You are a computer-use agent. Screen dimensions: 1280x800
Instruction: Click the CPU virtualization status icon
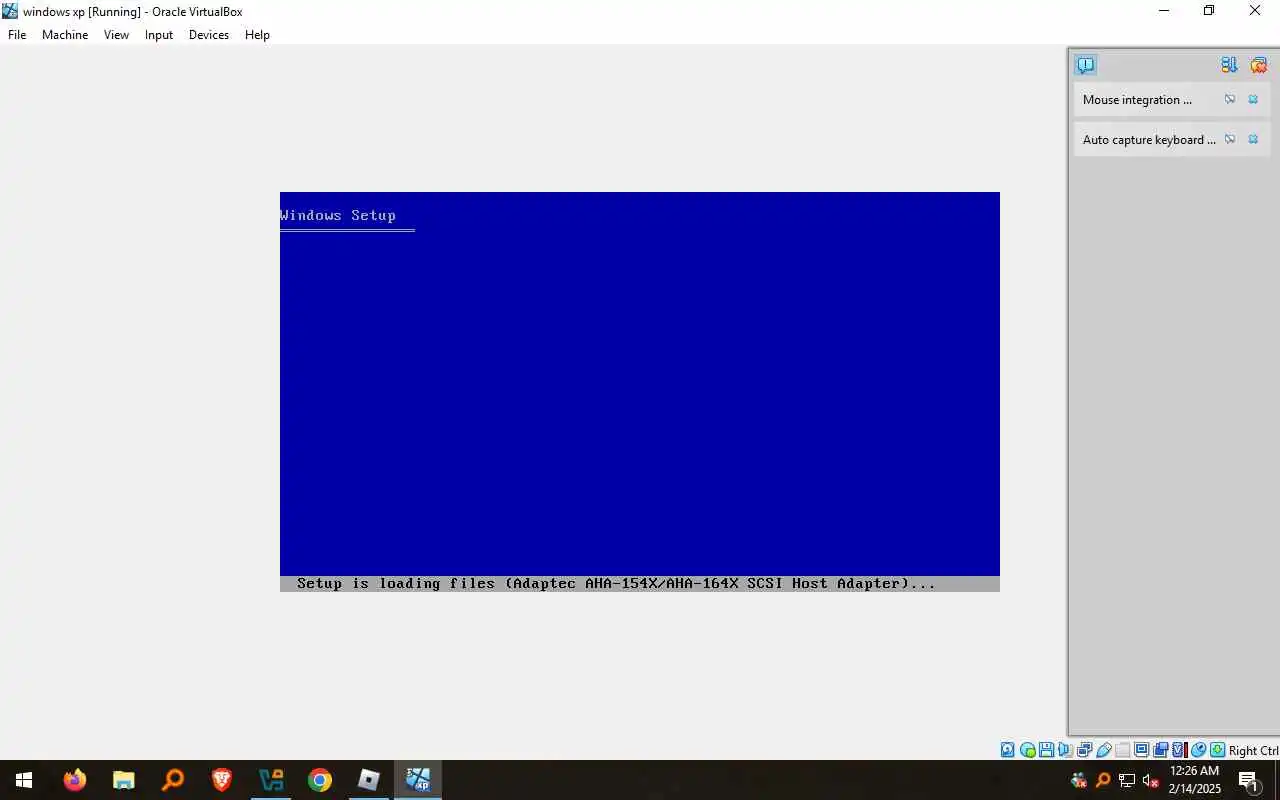coord(1180,750)
